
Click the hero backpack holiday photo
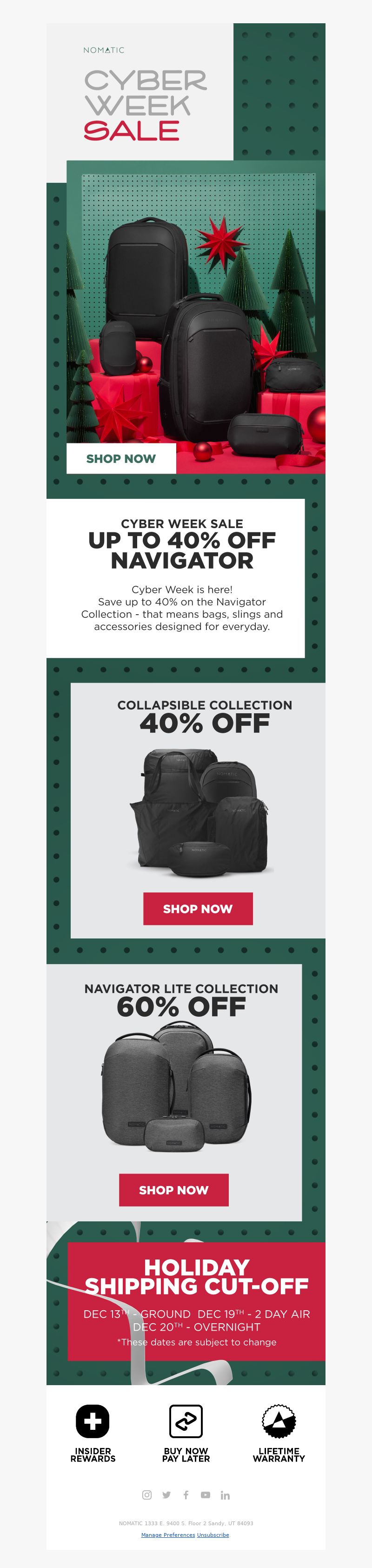(196, 316)
